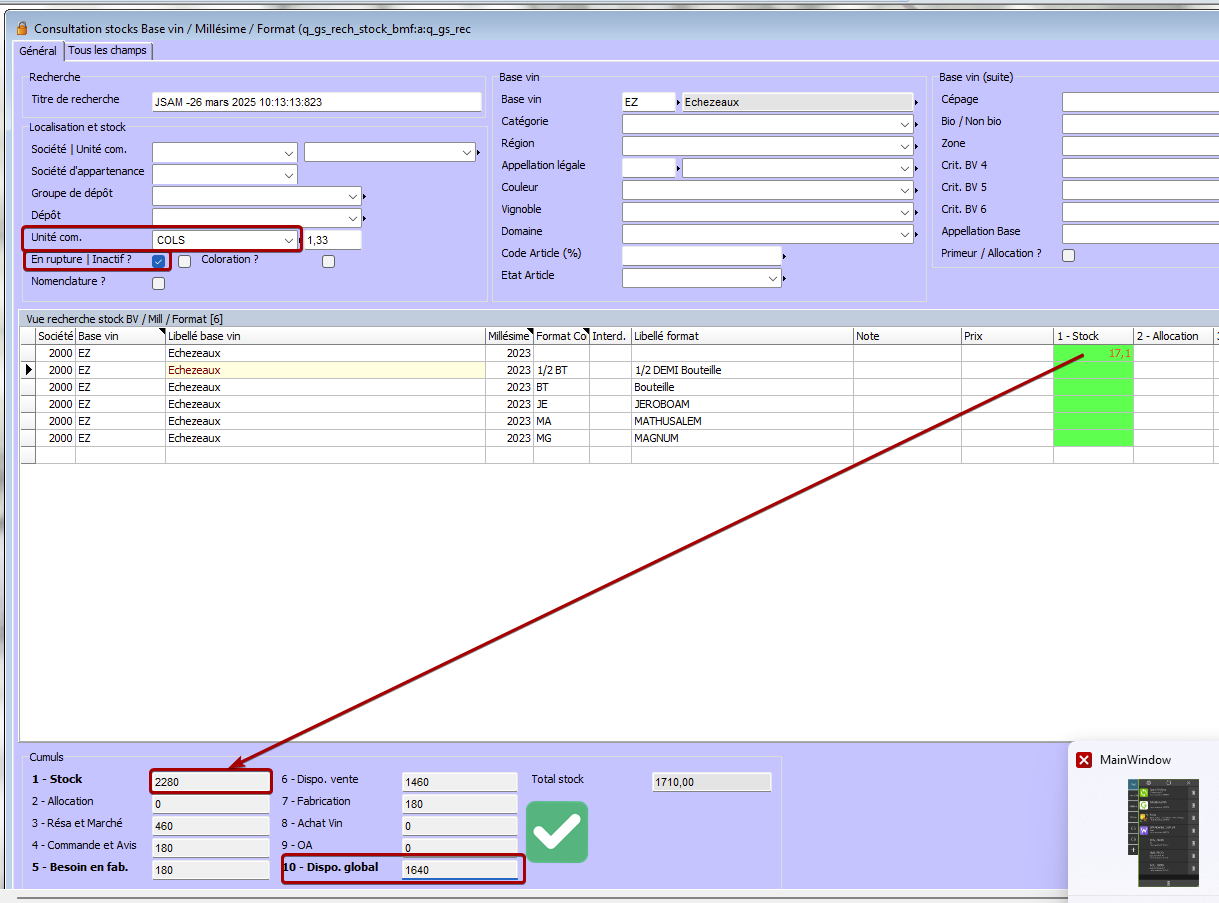
Task: Click the lookup arrow next to Echezeaux field
Action: (916, 102)
